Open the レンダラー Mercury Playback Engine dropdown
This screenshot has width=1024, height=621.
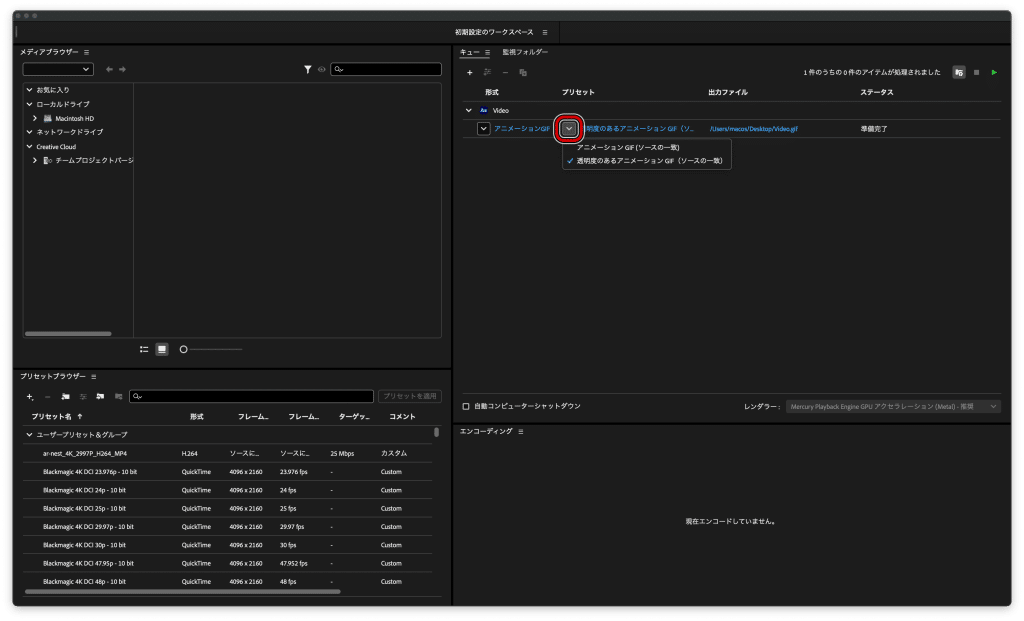892,407
